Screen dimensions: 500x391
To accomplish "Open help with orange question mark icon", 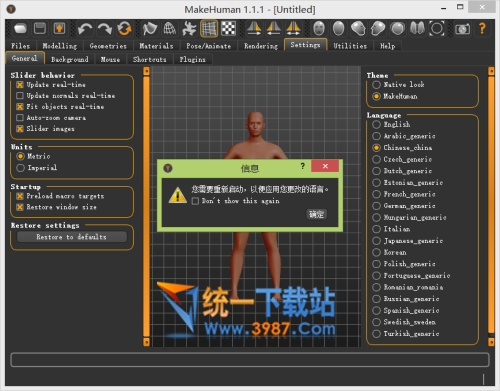I will pos(482,29).
